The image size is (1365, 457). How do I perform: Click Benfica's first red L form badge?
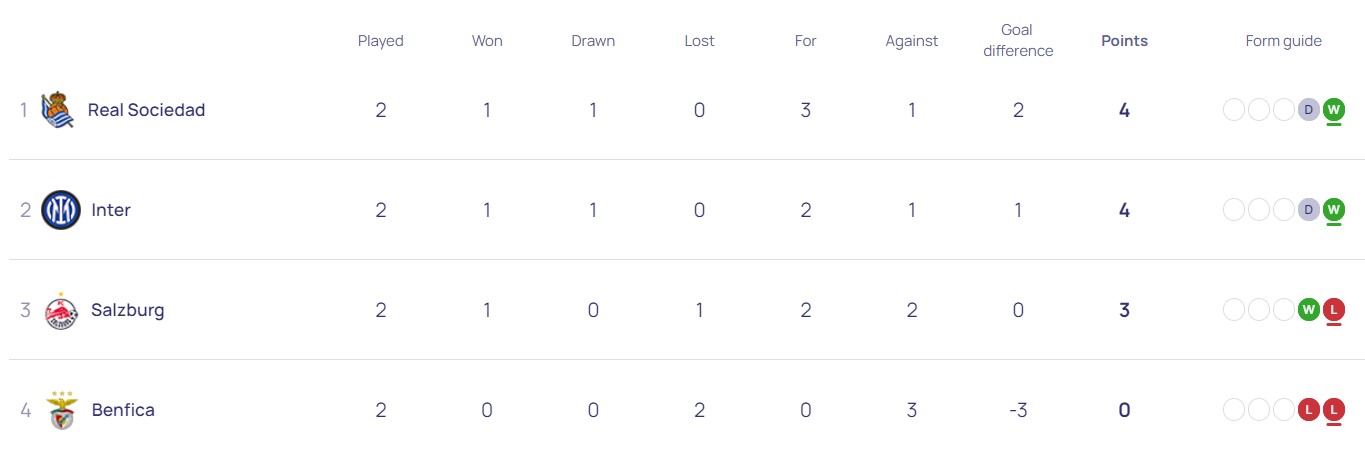(x=1309, y=410)
